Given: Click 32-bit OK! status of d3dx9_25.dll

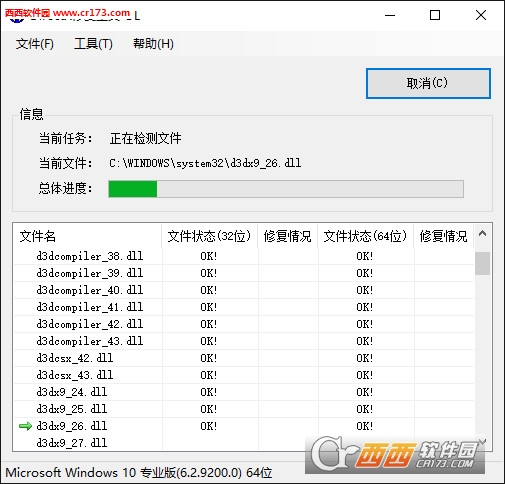Looking at the screenshot, I should coord(209,409).
